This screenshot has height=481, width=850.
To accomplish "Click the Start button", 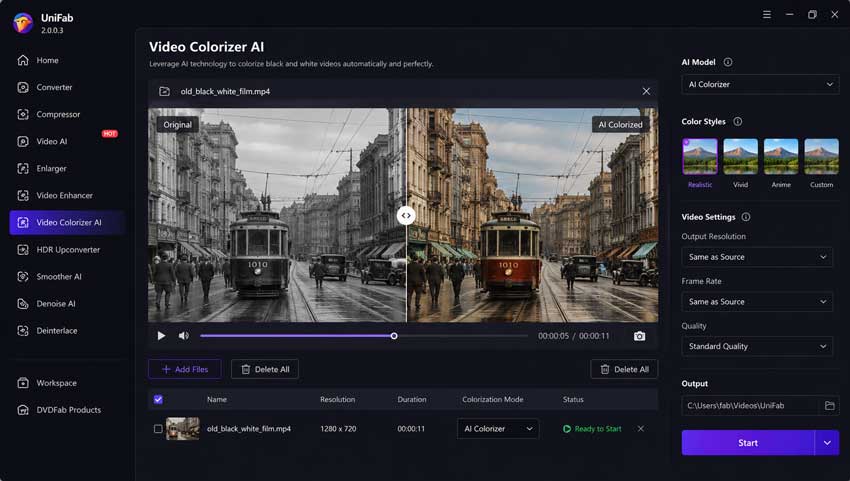I will [x=748, y=443].
